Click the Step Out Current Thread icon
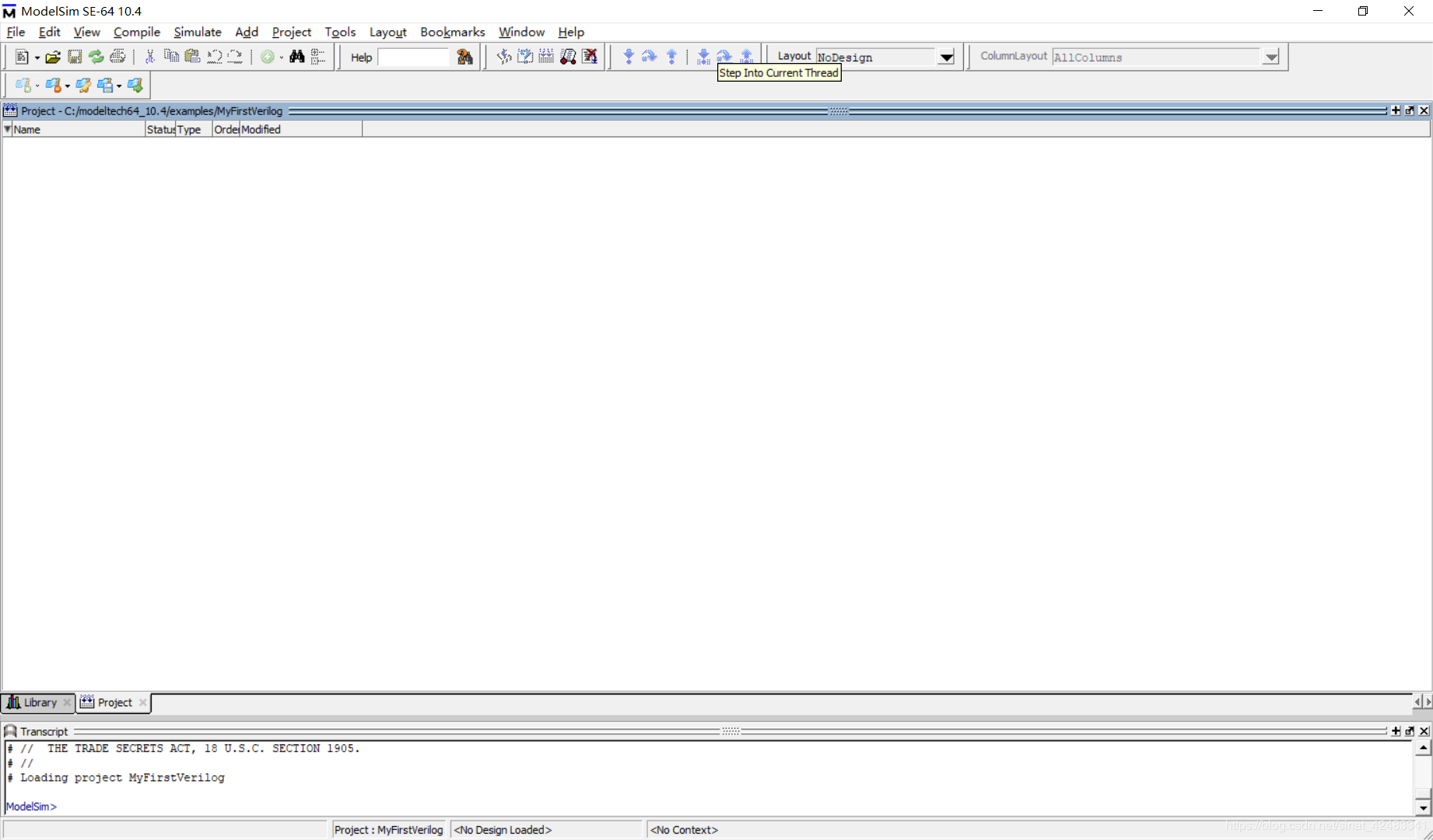This screenshot has width=1433, height=840. [746, 57]
